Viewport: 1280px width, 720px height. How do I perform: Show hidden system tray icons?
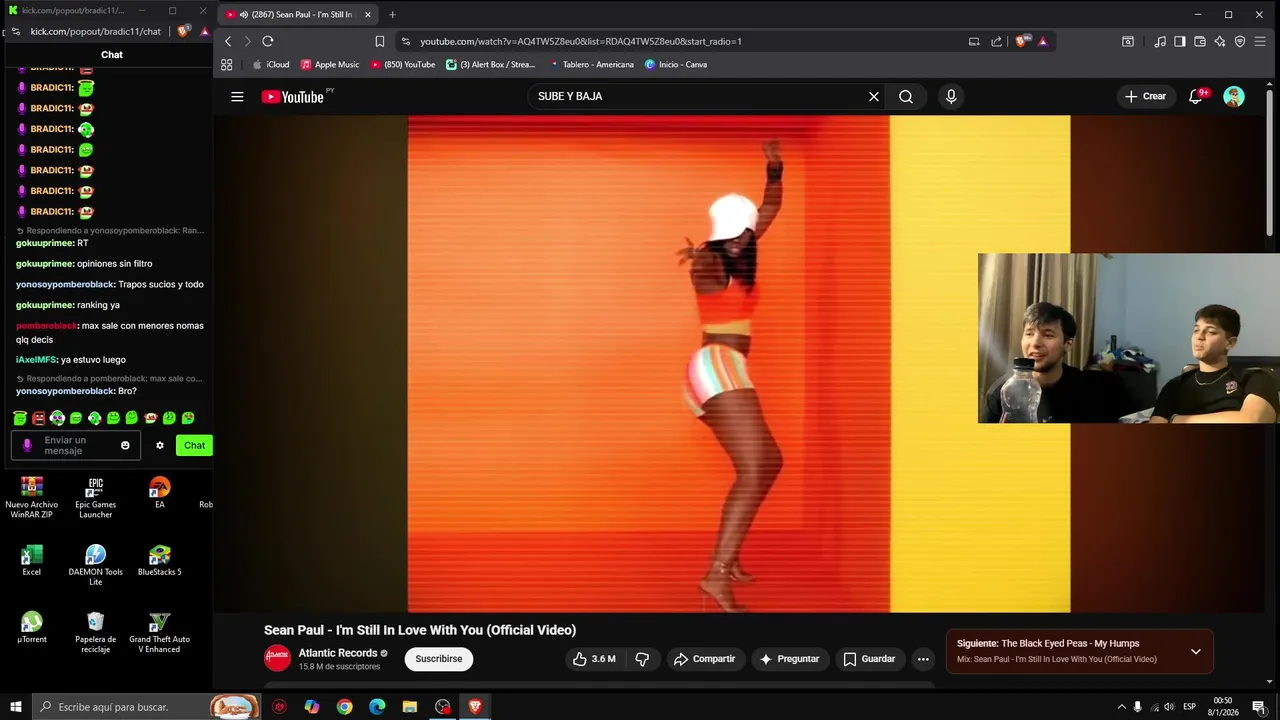point(1121,707)
